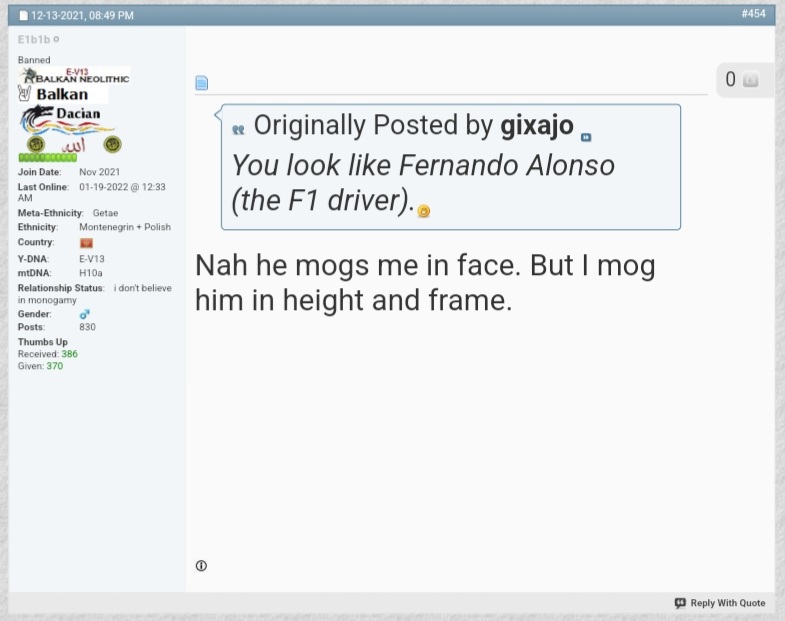Click the thumbs up Given count 370
The width and height of the screenshot is (785, 621).
[55, 366]
